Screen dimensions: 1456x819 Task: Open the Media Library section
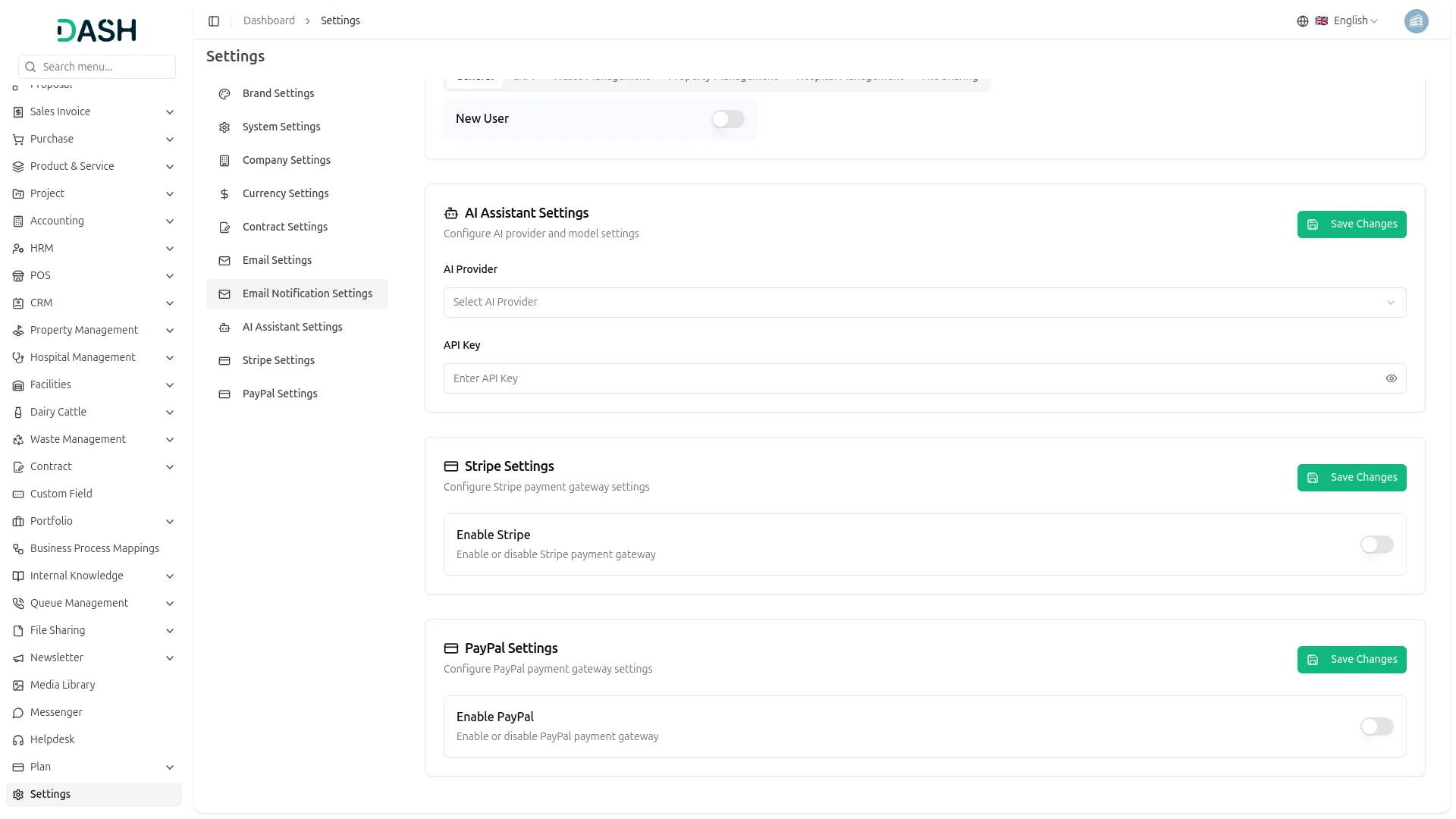coord(61,685)
